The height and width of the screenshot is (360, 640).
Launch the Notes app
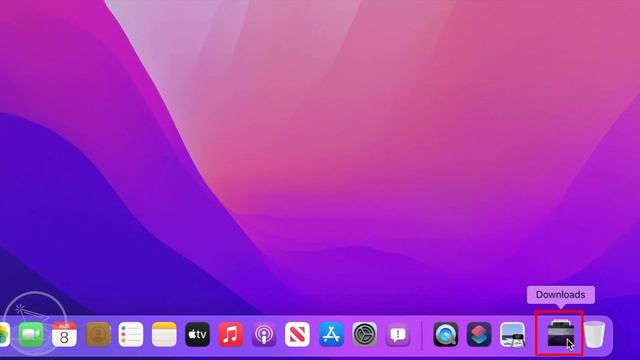pyautogui.click(x=164, y=334)
